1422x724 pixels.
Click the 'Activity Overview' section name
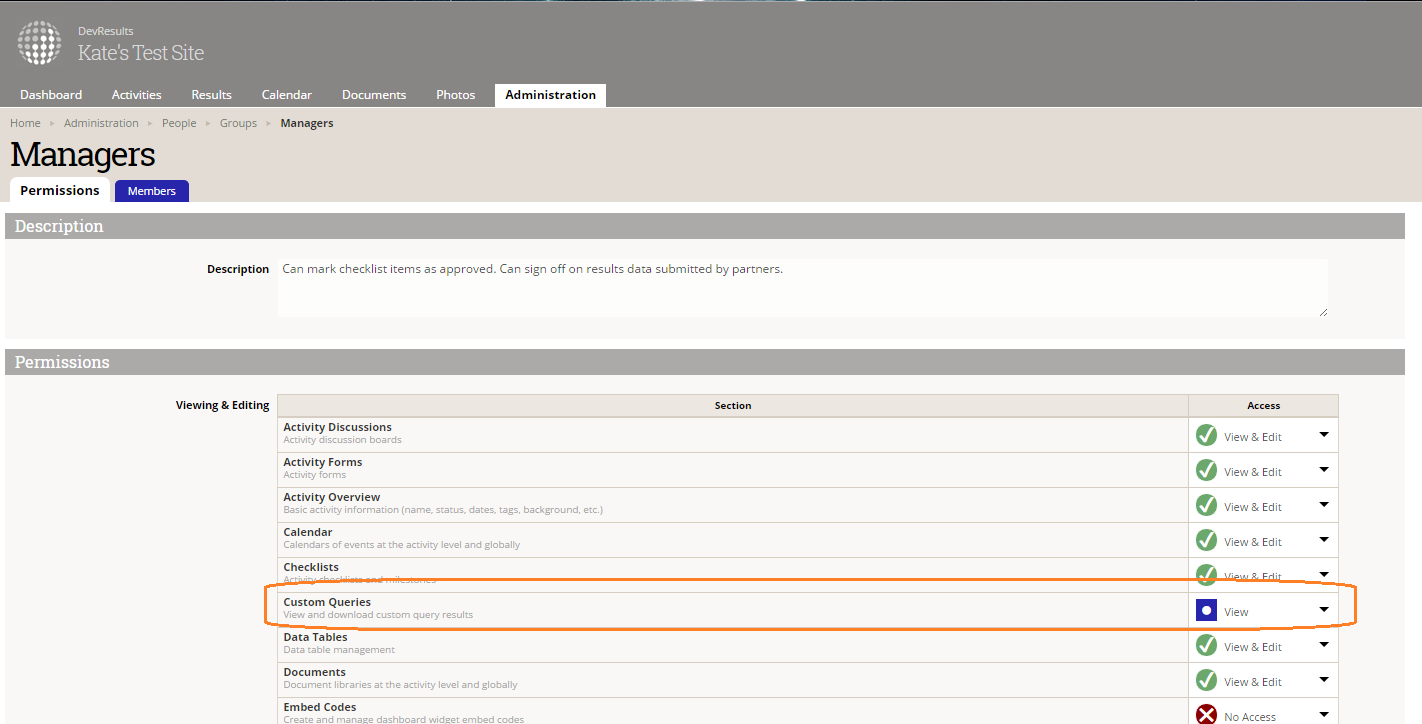(x=332, y=497)
